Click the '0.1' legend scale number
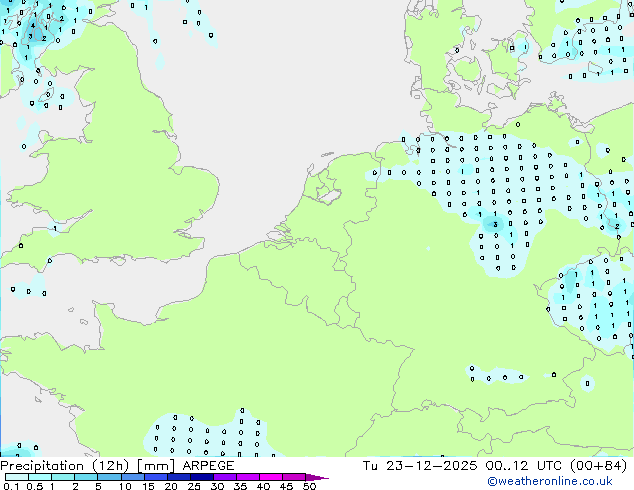 pyautogui.click(x=11, y=486)
